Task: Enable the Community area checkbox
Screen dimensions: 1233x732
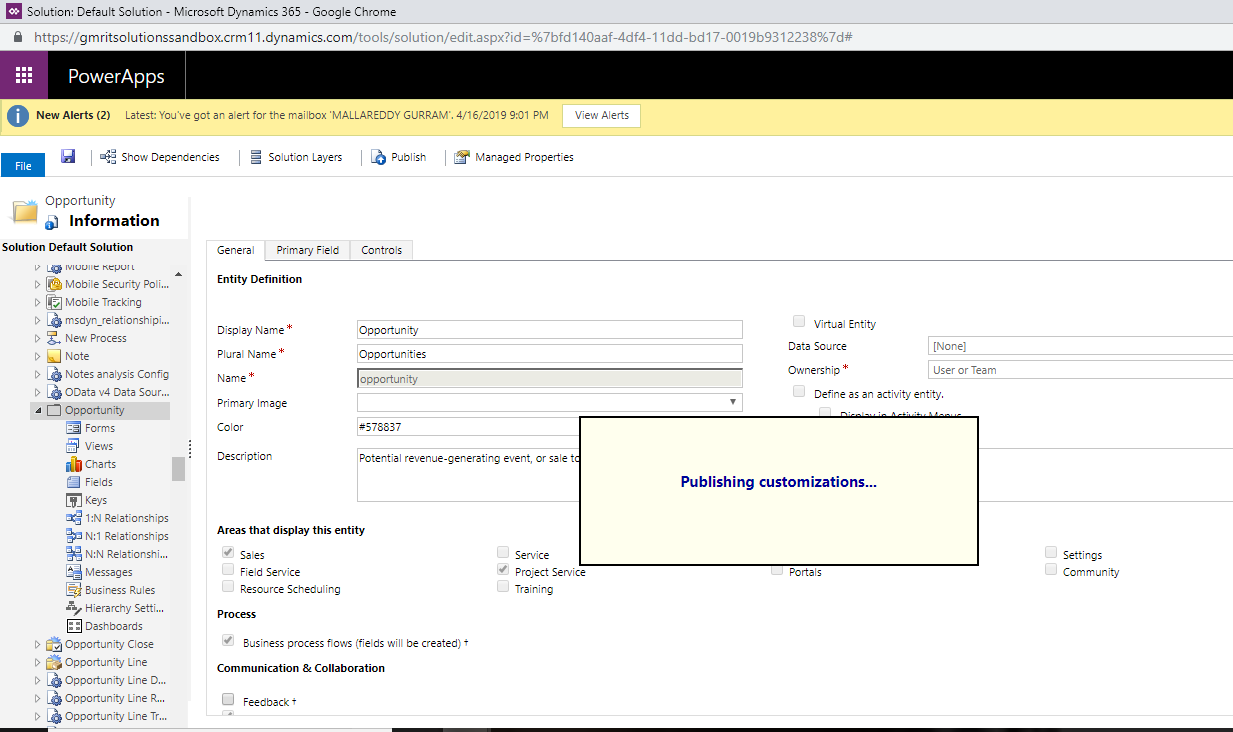Action: tap(1051, 569)
